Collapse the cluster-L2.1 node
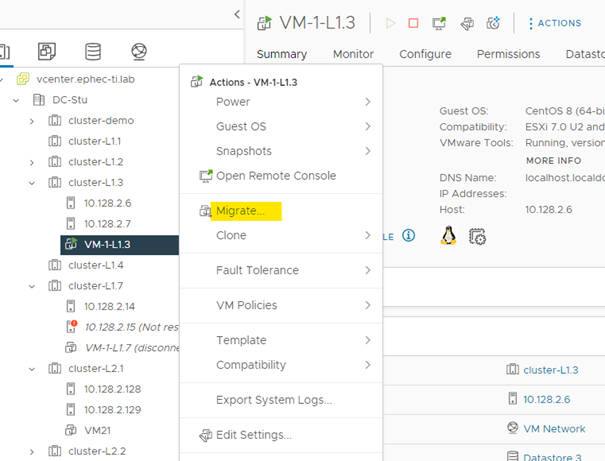605x461 pixels. pos(32,369)
